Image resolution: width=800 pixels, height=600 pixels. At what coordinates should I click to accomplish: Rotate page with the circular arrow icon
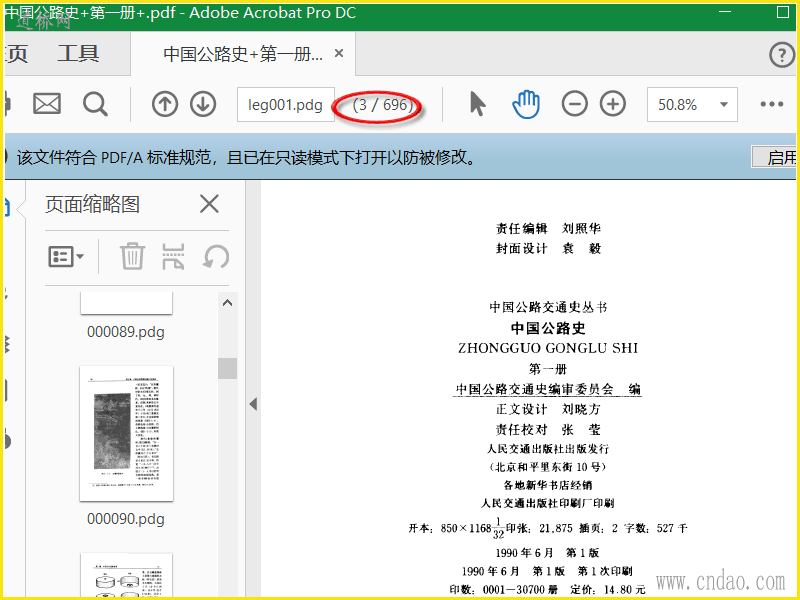pyautogui.click(x=216, y=256)
